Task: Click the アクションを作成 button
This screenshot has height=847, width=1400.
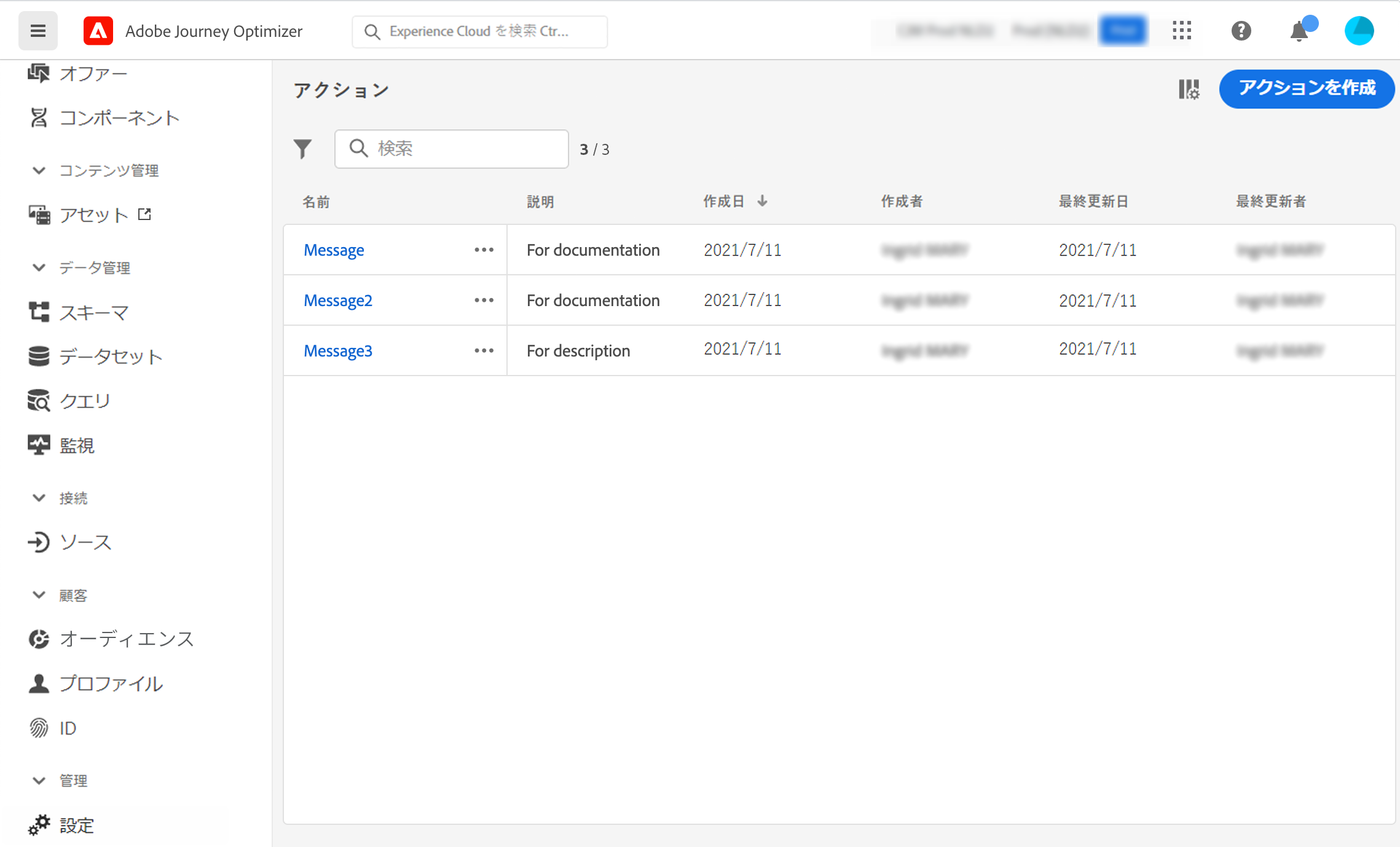Action: point(1306,89)
